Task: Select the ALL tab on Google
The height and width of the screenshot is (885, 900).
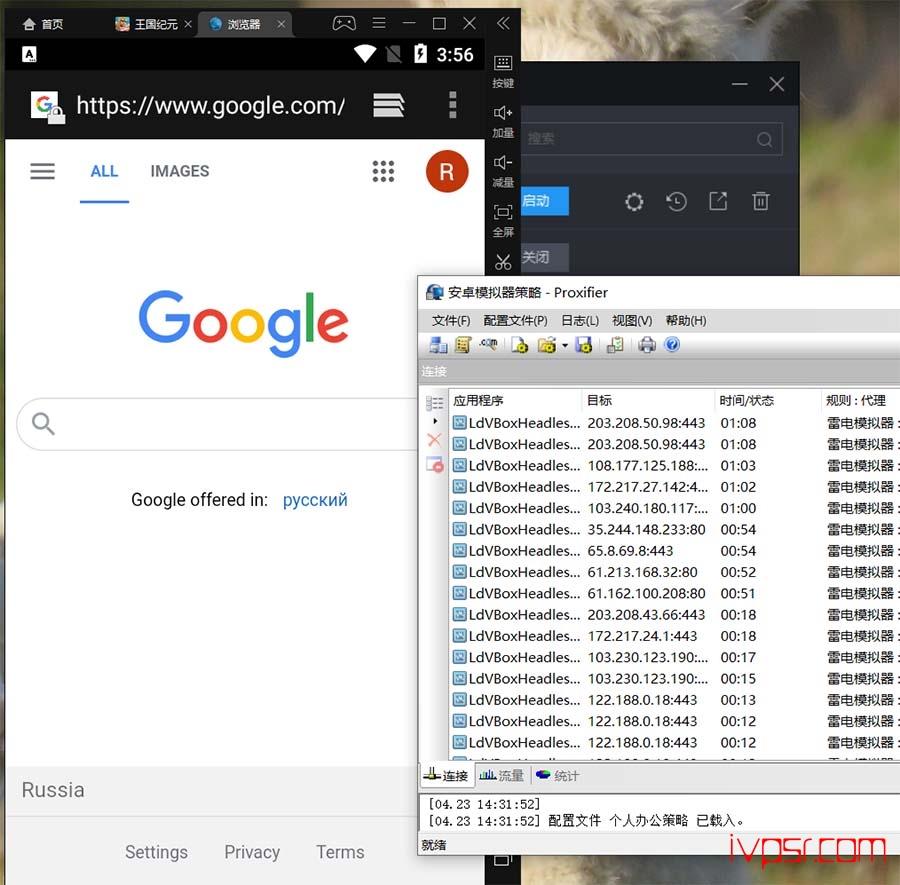Action: click(104, 171)
